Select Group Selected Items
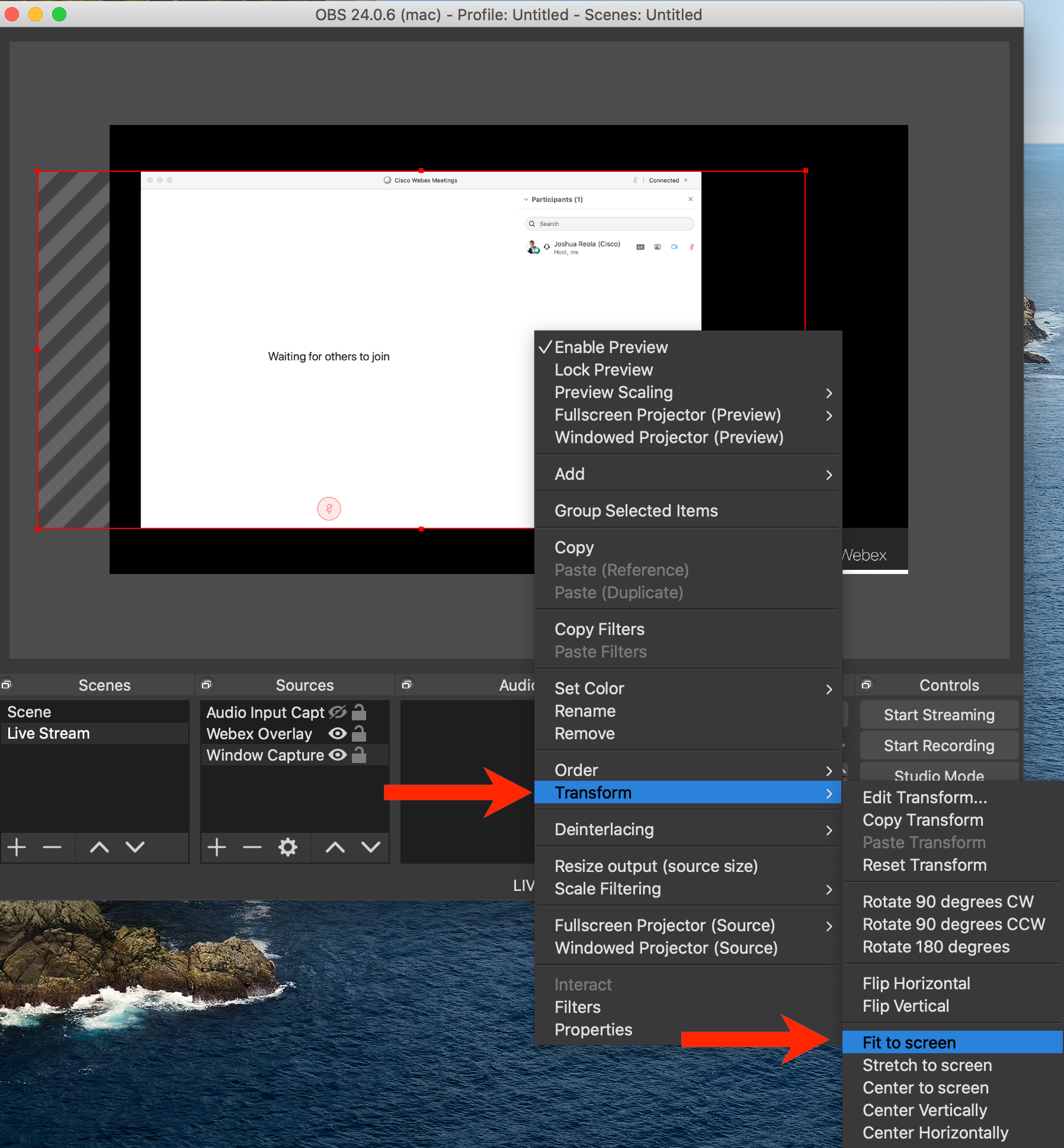 687,511
